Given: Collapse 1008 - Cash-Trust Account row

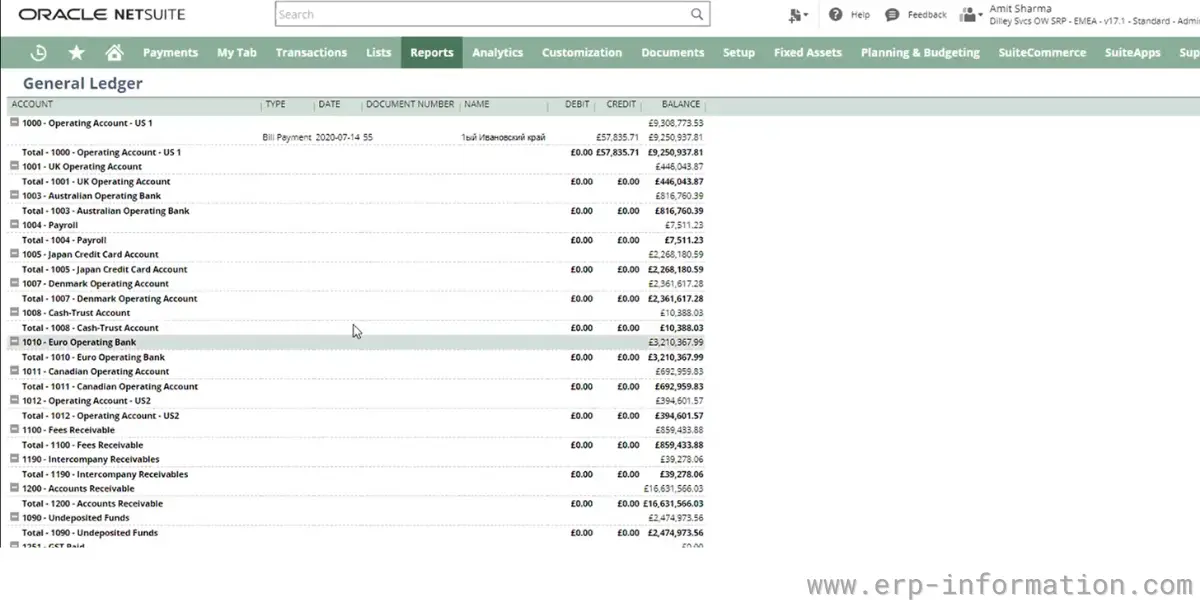Looking at the screenshot, I should 14,312.
